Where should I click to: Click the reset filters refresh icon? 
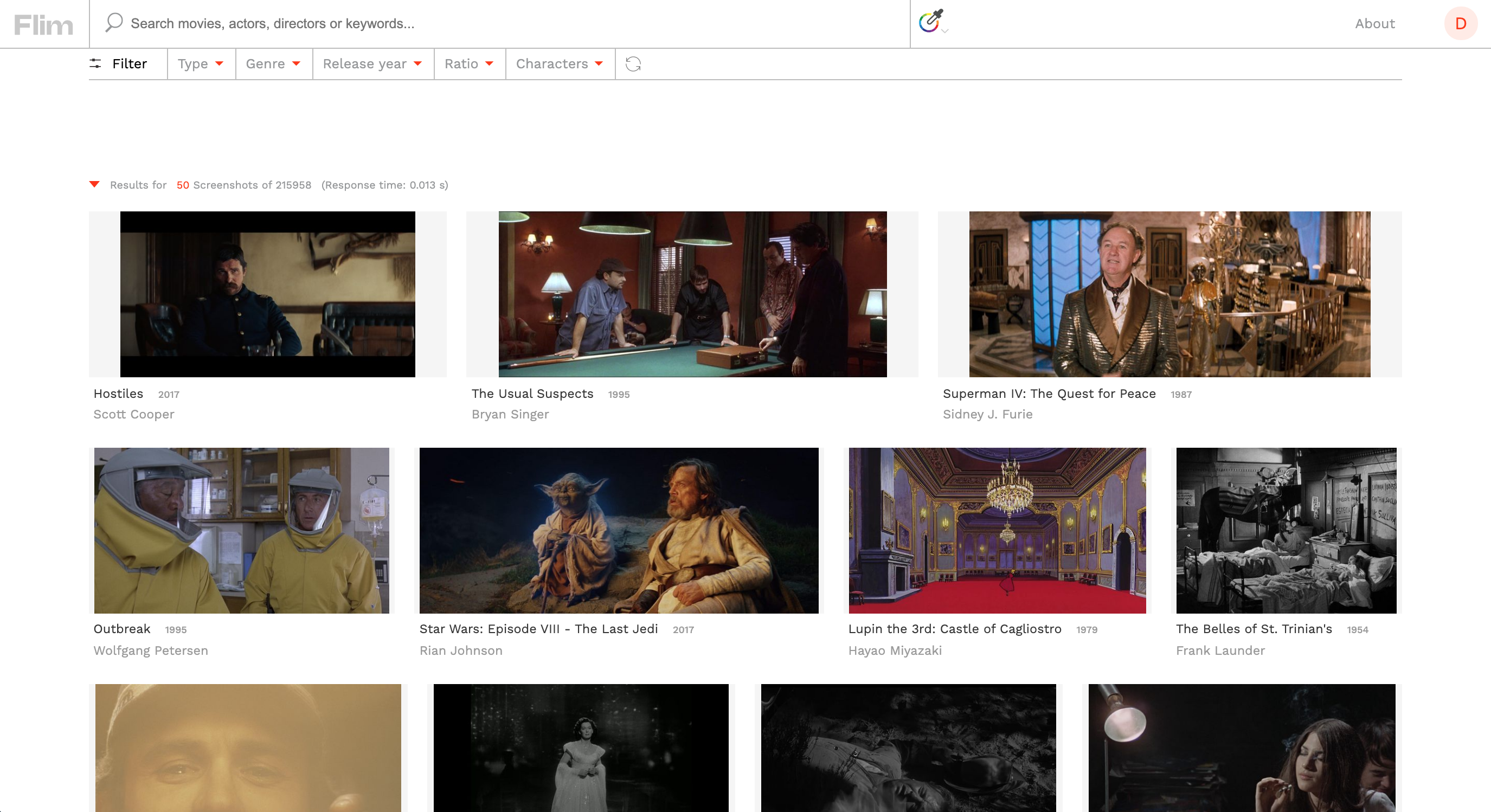pyautogui.click(x=633, y=63)
